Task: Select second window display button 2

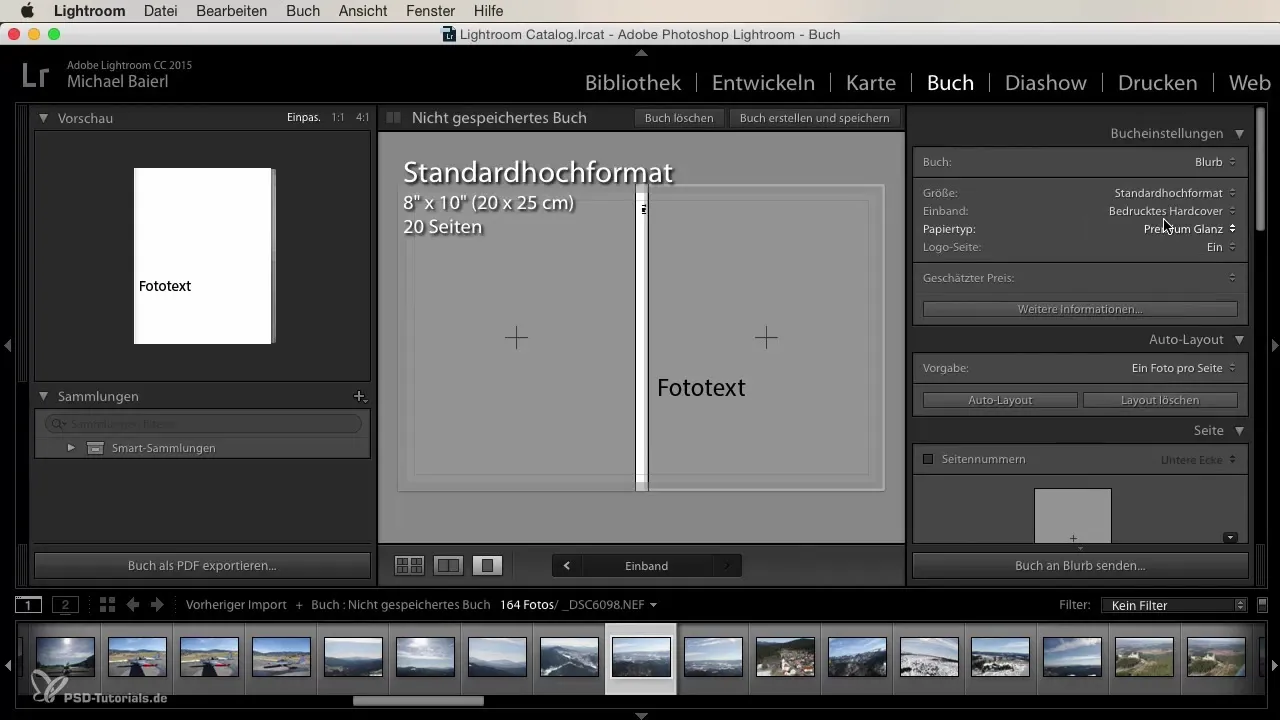Action: (x=65, y=605)
